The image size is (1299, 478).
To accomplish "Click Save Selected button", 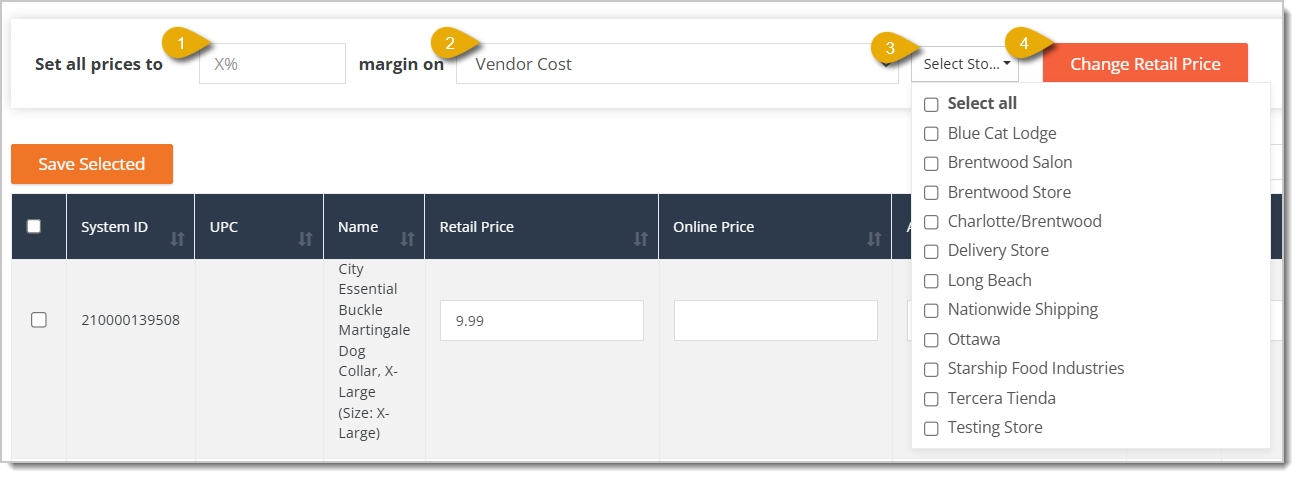I will click(92, 164).
